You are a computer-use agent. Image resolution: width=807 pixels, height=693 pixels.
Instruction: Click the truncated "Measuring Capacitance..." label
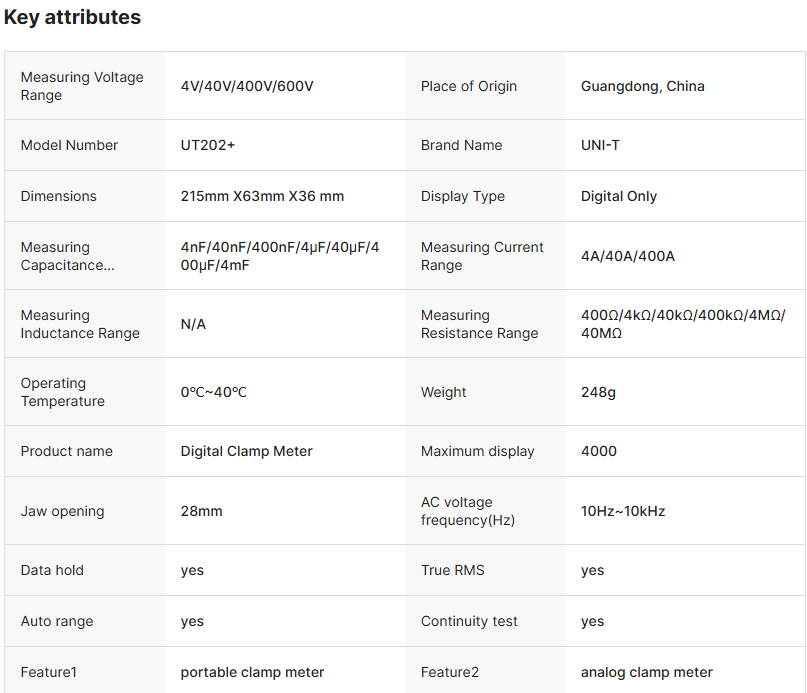point(67,256)
